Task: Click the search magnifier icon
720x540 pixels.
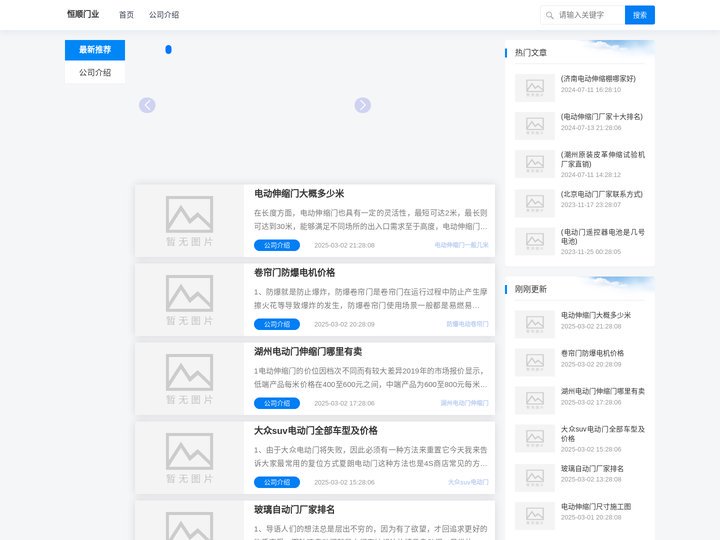Action: point(549,15)
